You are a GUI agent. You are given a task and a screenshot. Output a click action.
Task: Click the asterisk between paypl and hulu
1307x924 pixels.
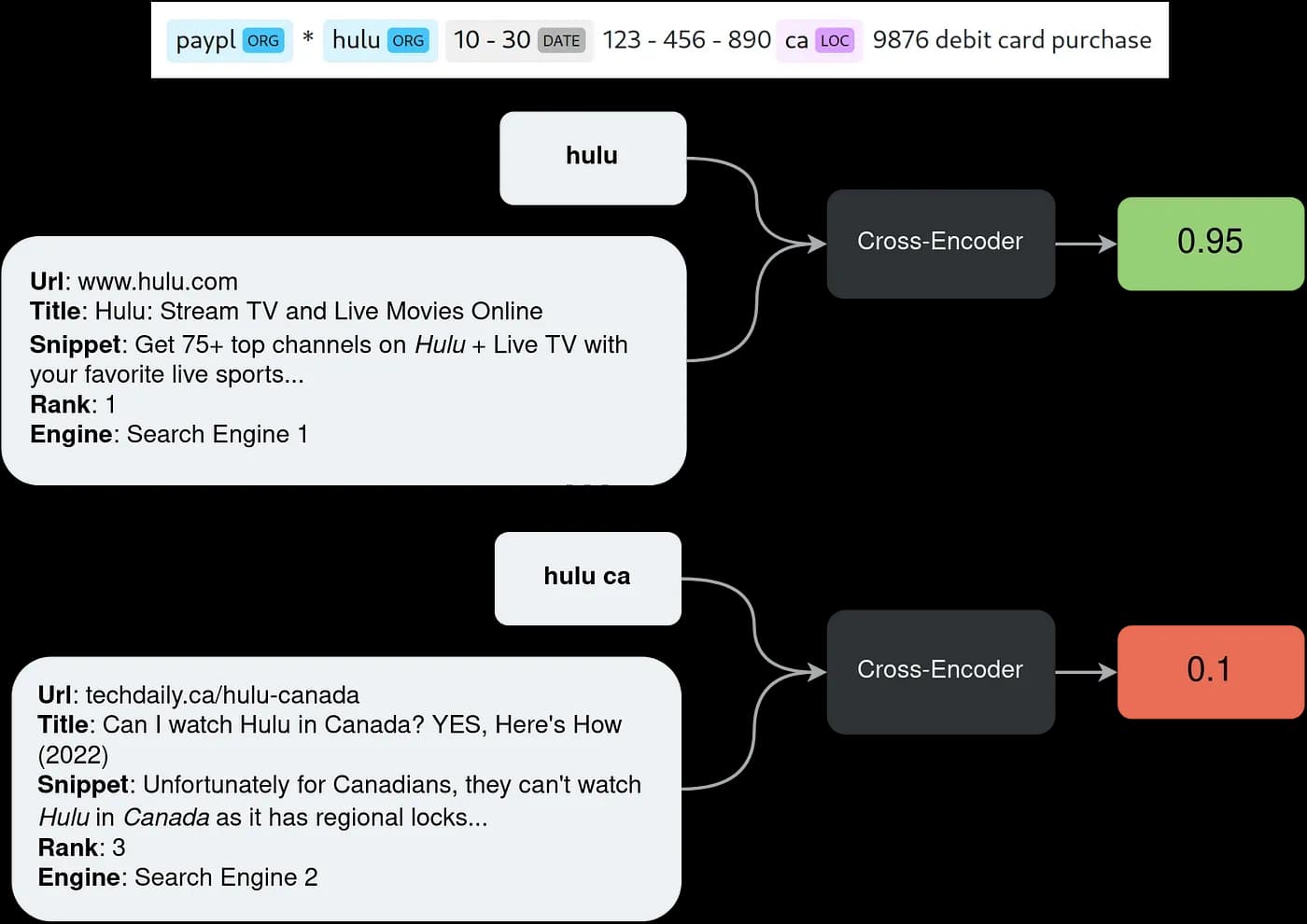tap(308, 39)
